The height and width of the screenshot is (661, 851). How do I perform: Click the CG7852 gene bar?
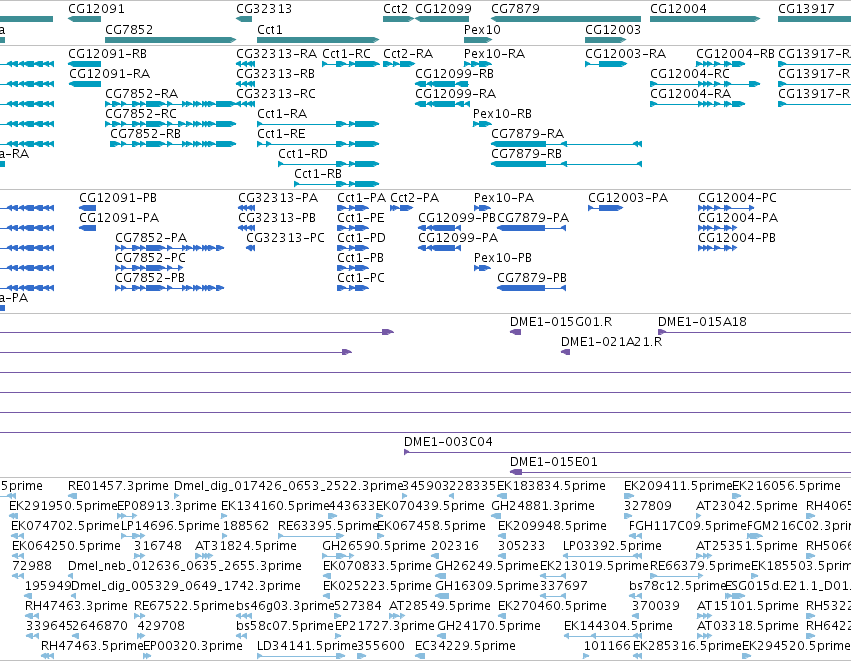pyautogui.click(x=170, y=40)
